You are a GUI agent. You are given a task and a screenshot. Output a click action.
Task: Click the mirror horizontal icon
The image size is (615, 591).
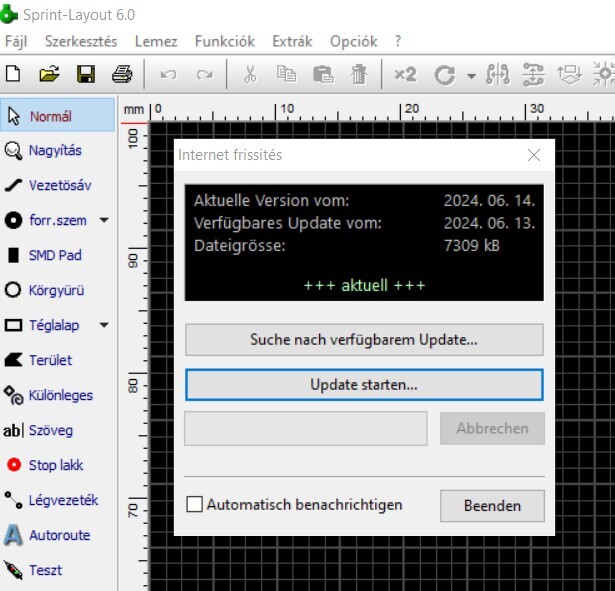(x=498, y=74)
